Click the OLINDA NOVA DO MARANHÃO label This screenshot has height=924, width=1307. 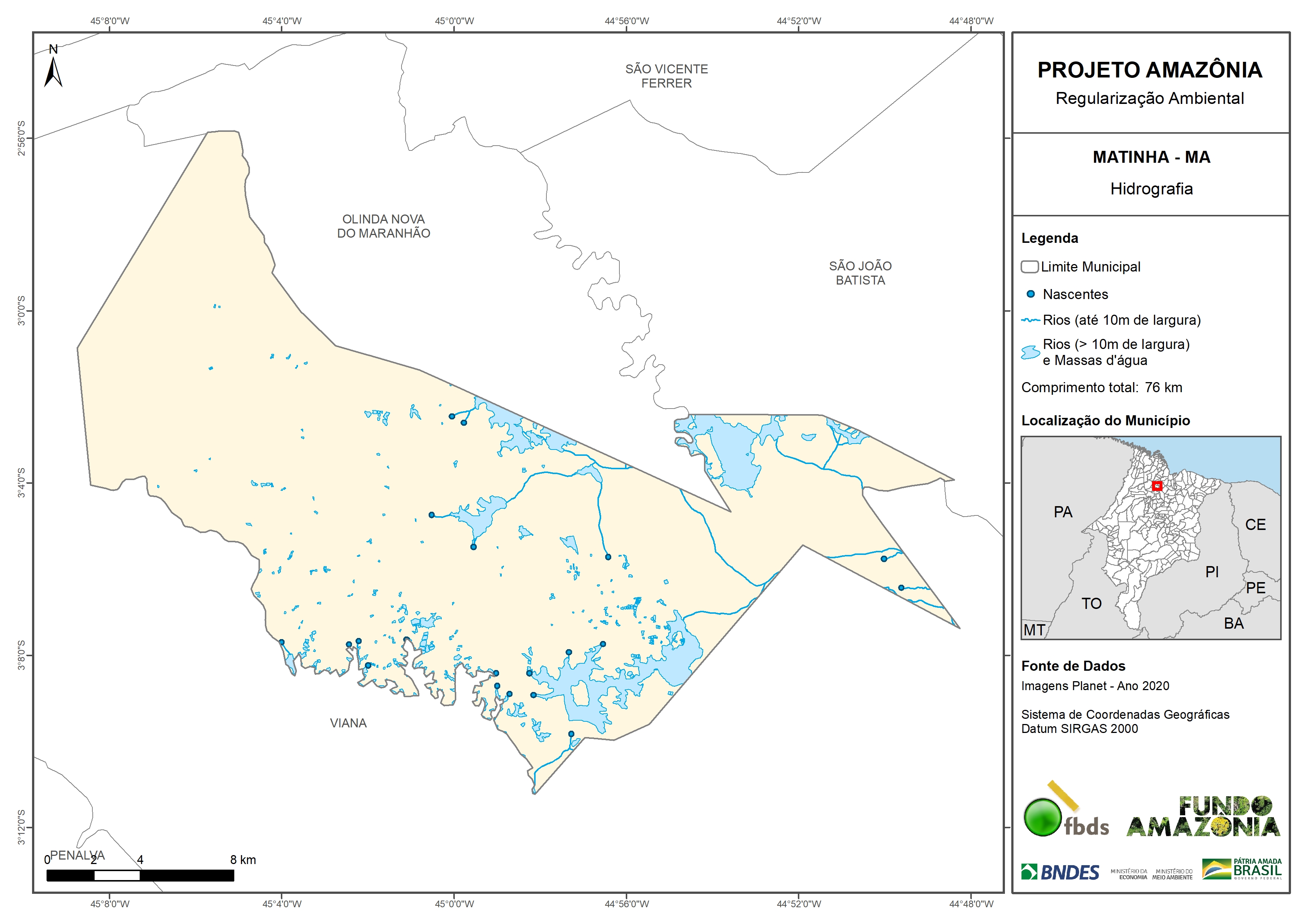384,226
